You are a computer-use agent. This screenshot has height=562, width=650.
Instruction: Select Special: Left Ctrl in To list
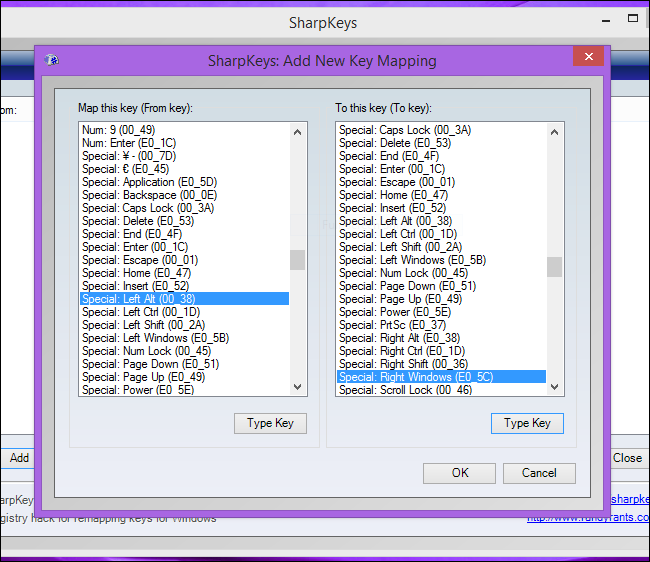441,234
